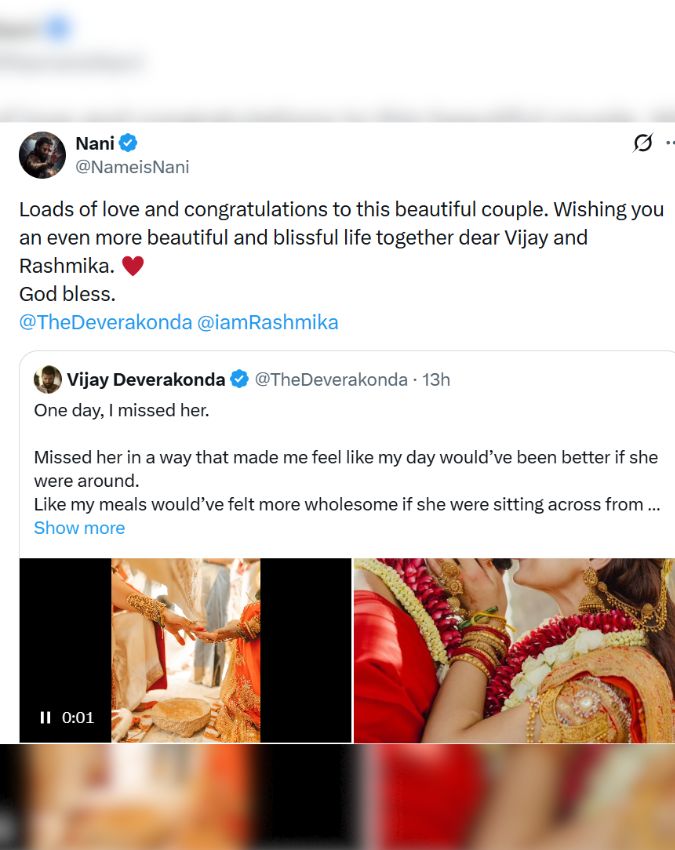The width and height of the screenshot is (675, 850).
Task: Click Nani's display name
Action: click(x=96, y=142)
